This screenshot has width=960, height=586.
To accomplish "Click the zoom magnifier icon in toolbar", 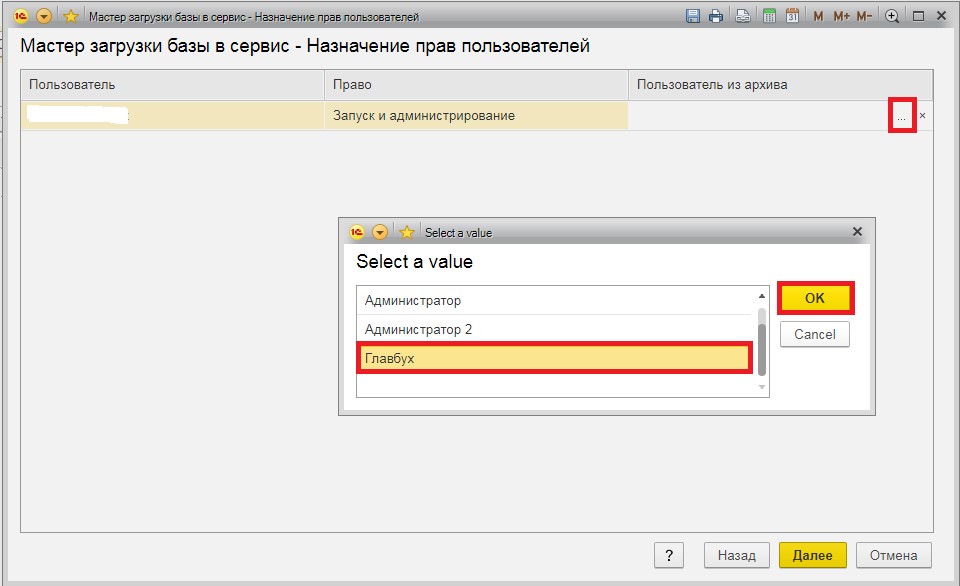I will 892,17.
